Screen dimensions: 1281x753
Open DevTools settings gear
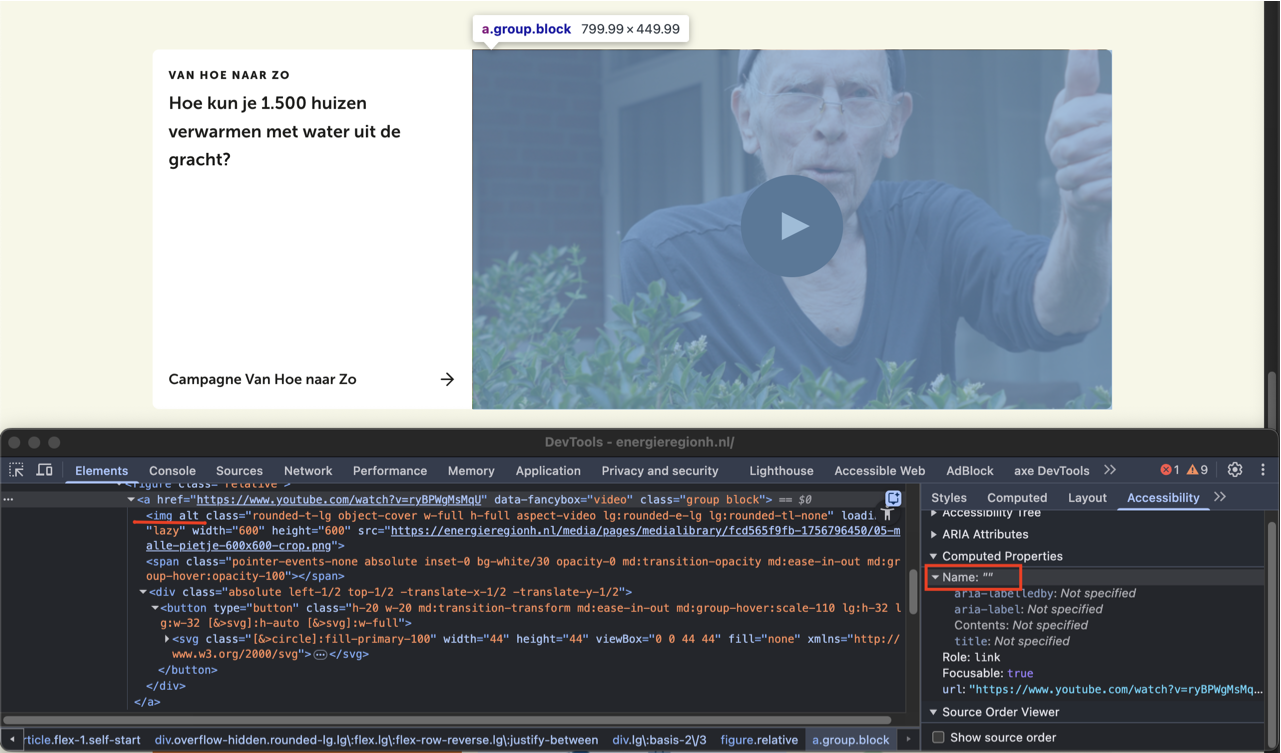1235,470
